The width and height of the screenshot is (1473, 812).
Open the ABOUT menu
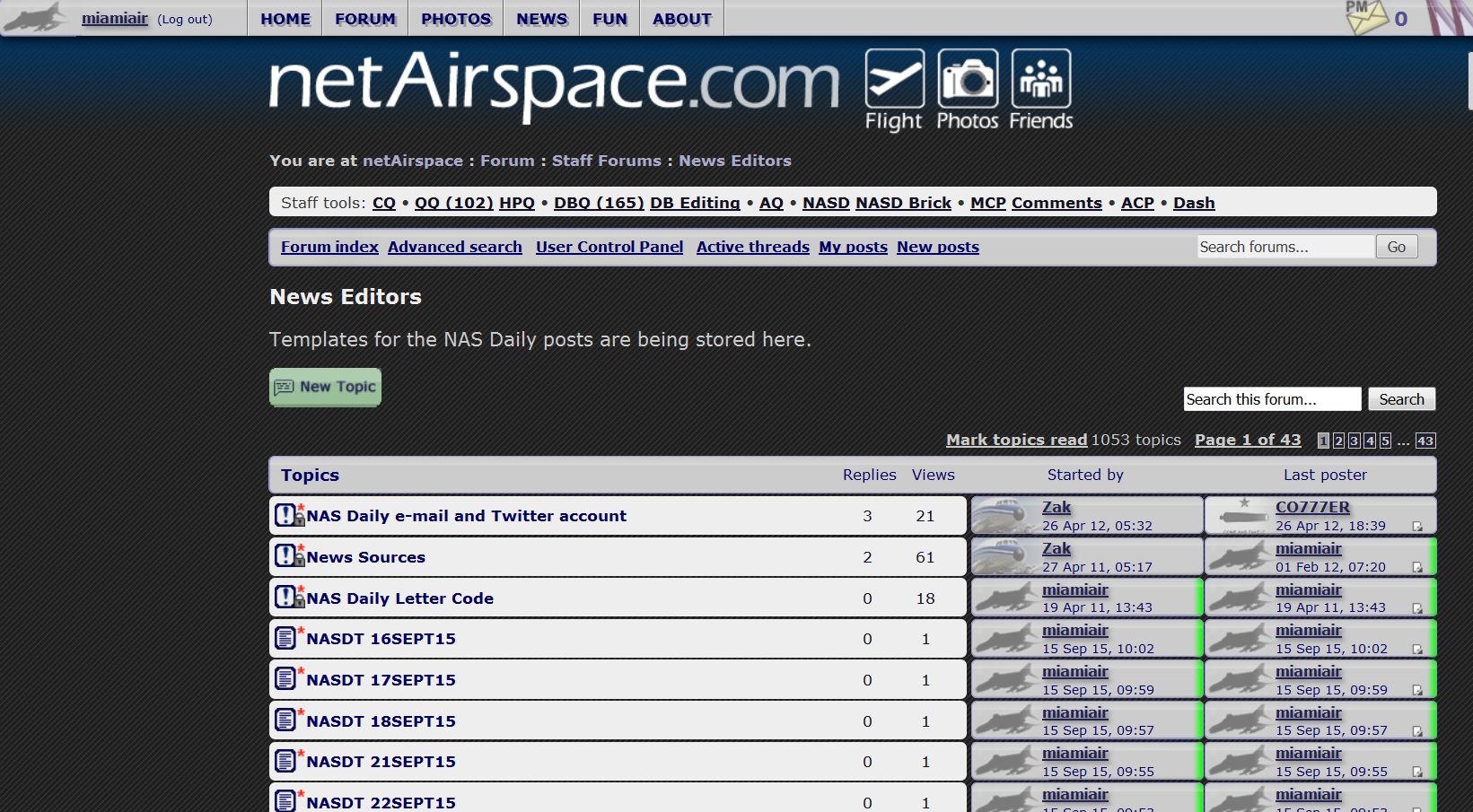tap(682, 19)
